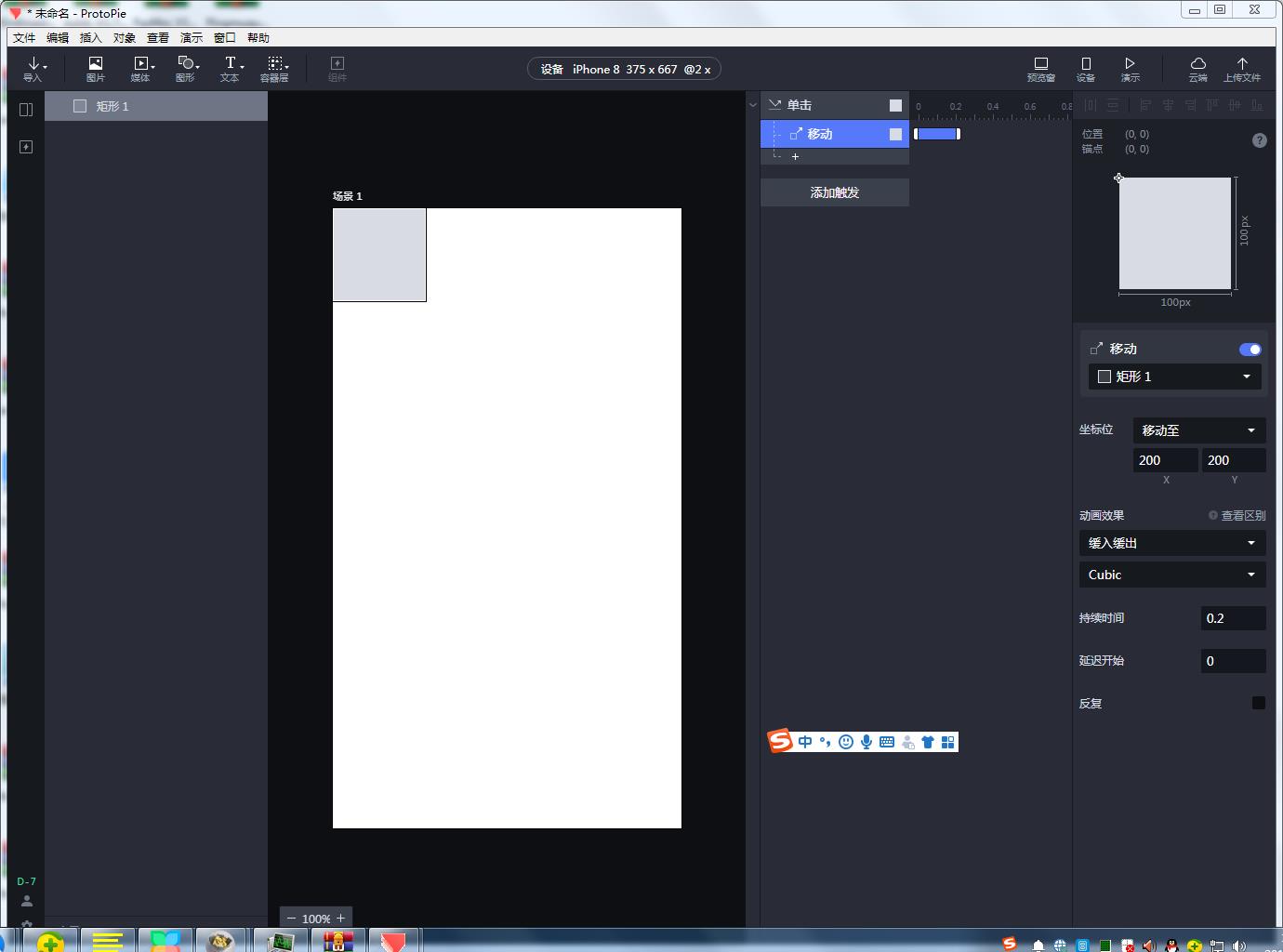
Task: Start the Demo (演示) play icon
Action: [x=1130, y=68]
